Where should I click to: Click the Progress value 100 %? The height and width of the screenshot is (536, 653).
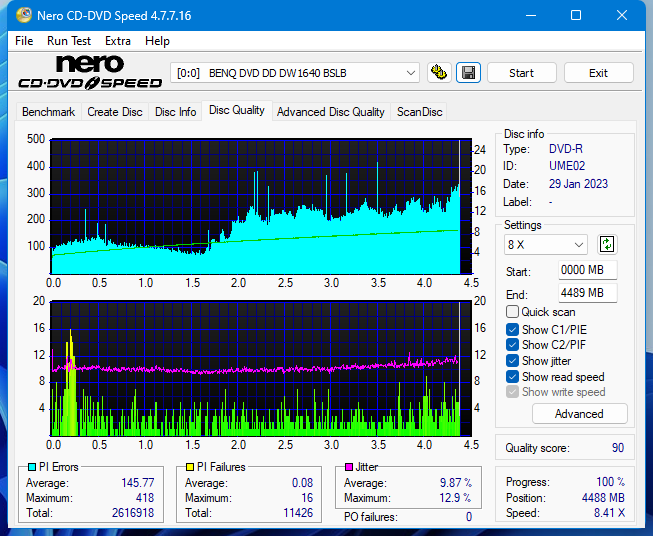click(x=611, y=482)
